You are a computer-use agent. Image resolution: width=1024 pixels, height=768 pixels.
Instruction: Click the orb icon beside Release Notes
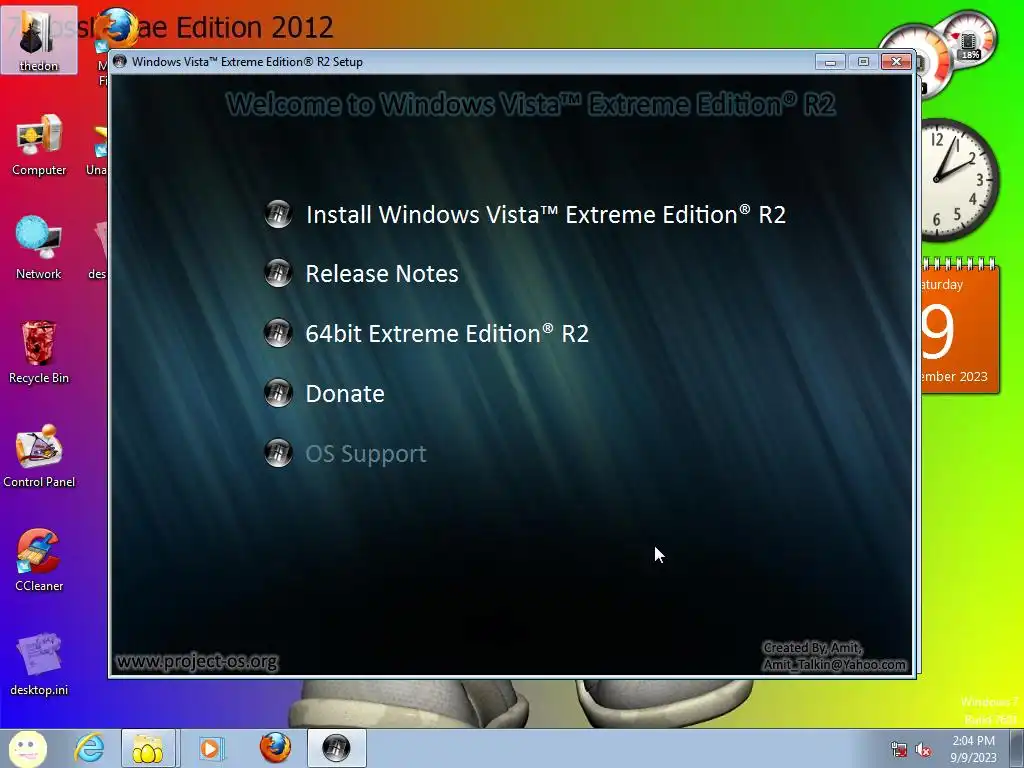click(x=278, y=273)
